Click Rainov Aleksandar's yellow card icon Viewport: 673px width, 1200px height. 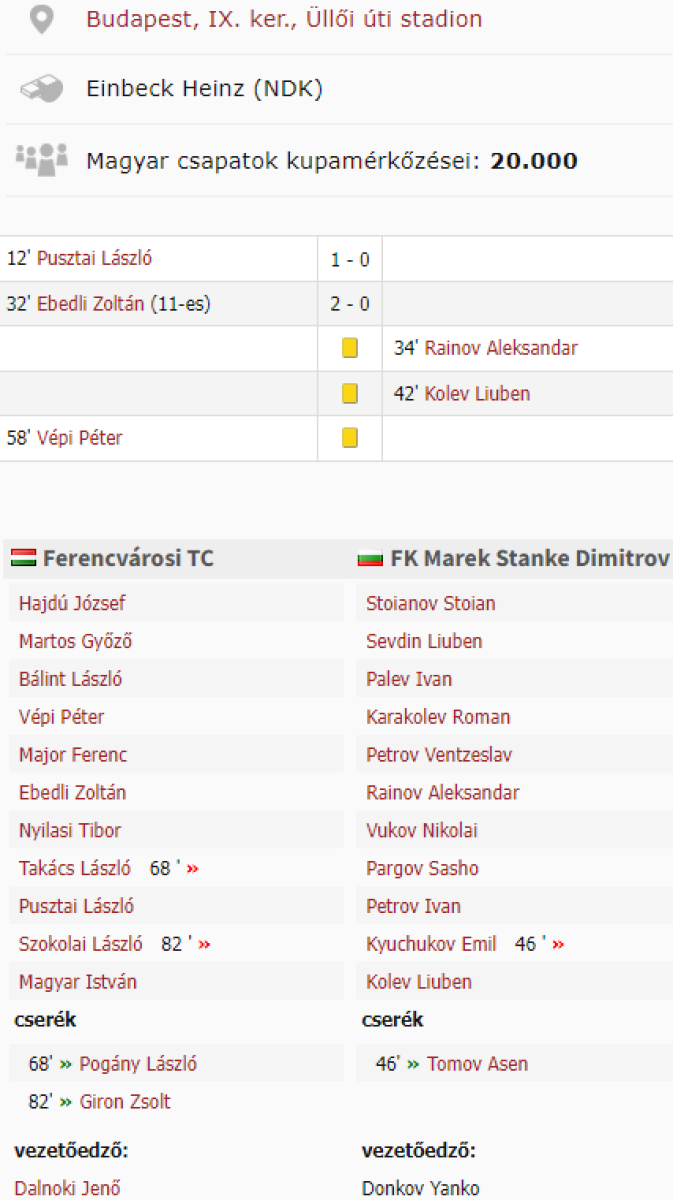(x=350, y=348)
